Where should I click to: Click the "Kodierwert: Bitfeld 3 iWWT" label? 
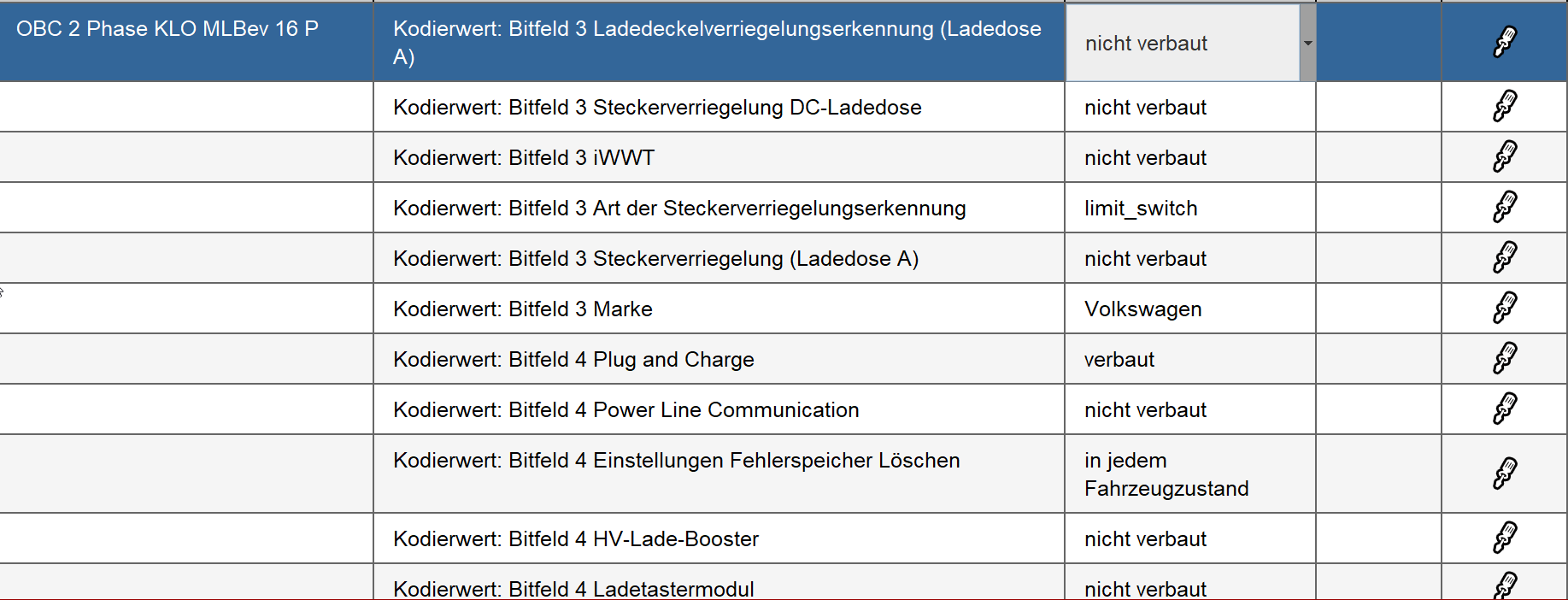[524, 158]
